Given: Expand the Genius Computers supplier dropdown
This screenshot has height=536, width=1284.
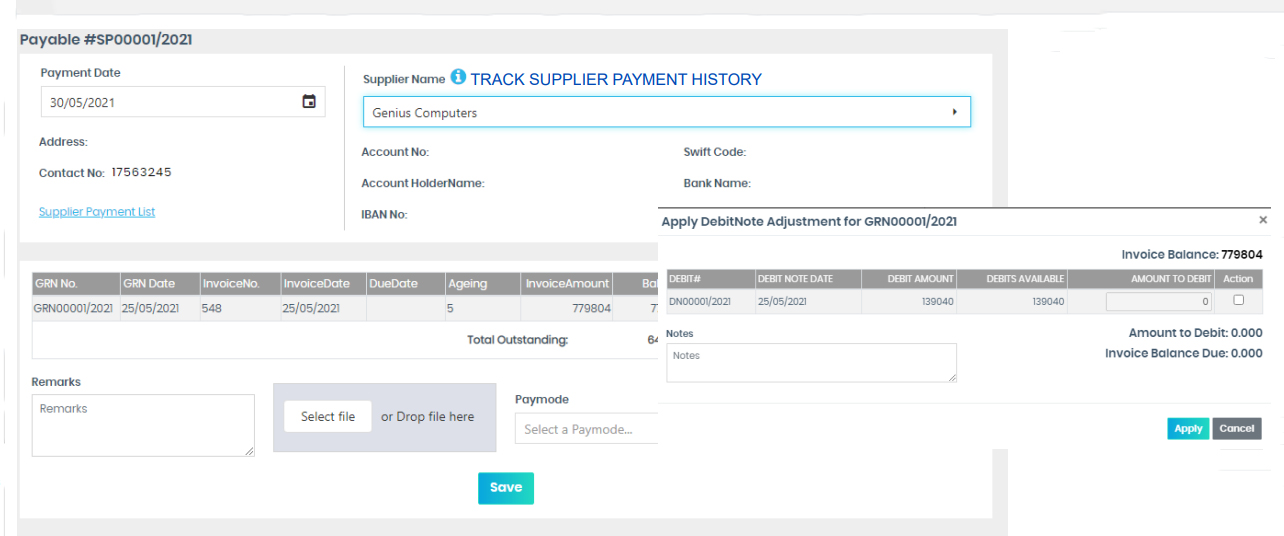Looking at the screenshot, I should 666,113.
